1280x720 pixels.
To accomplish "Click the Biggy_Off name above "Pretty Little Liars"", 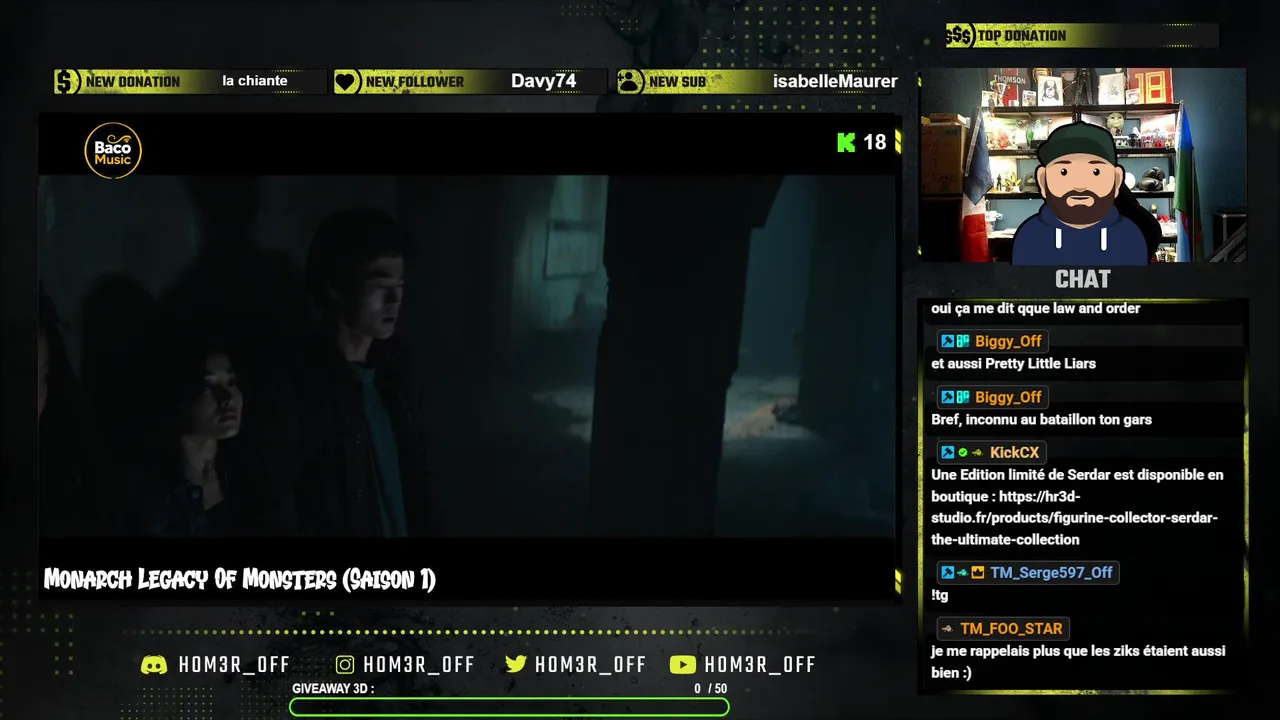I will point(1008,341).
